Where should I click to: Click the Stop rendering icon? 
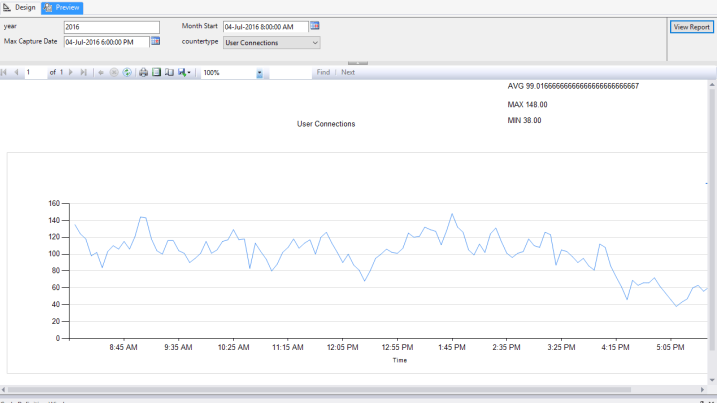click(113, 73)
